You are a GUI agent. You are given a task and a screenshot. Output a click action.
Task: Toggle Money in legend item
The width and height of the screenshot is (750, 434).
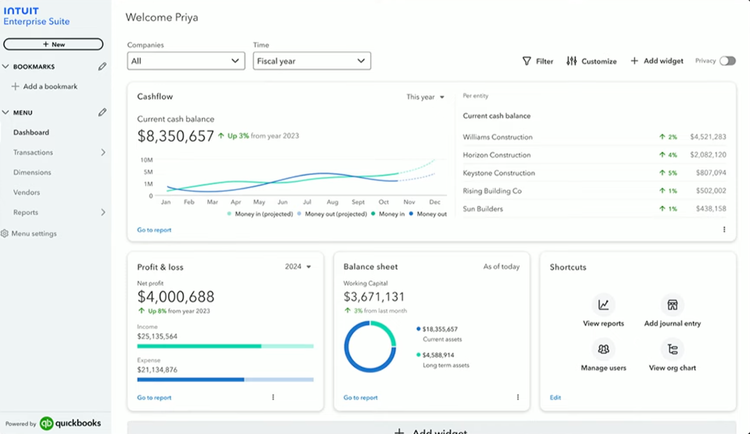point(388,214)
